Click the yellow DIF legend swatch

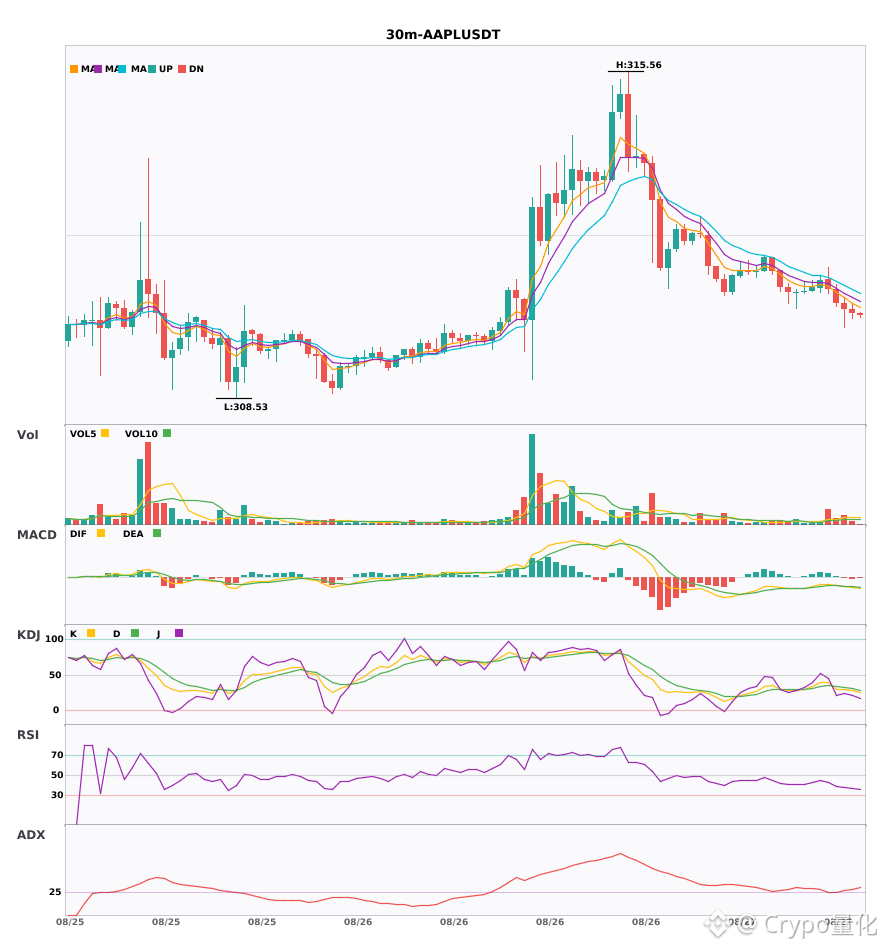[101, 533]
